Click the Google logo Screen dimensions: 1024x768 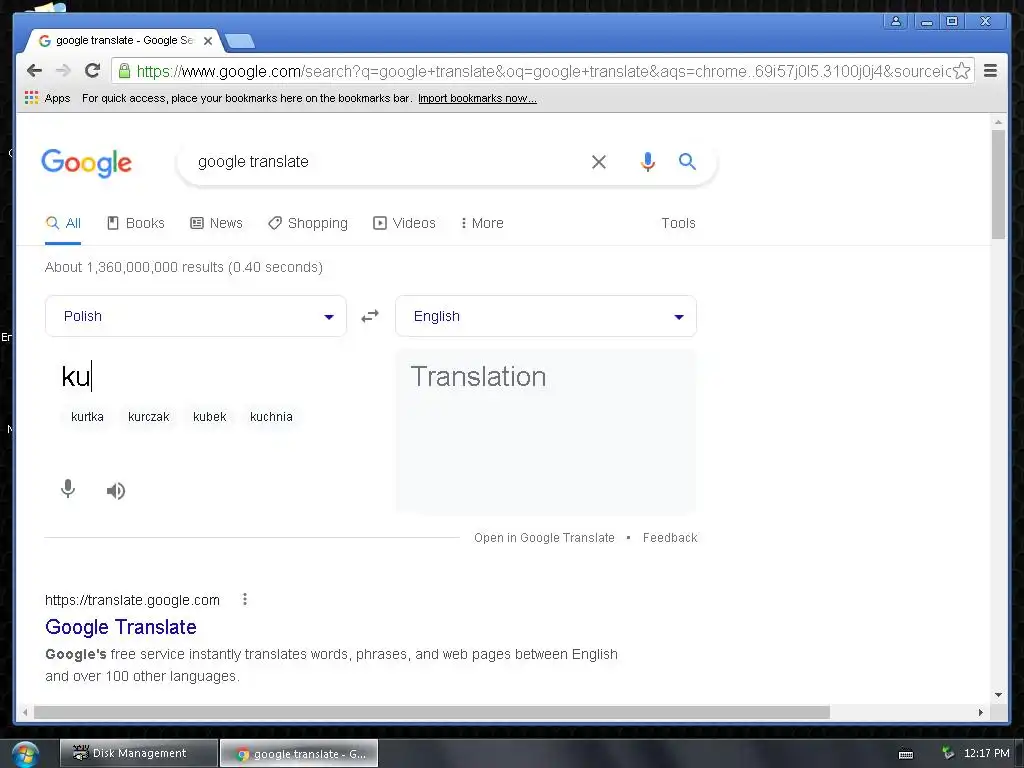pos(86,163)
